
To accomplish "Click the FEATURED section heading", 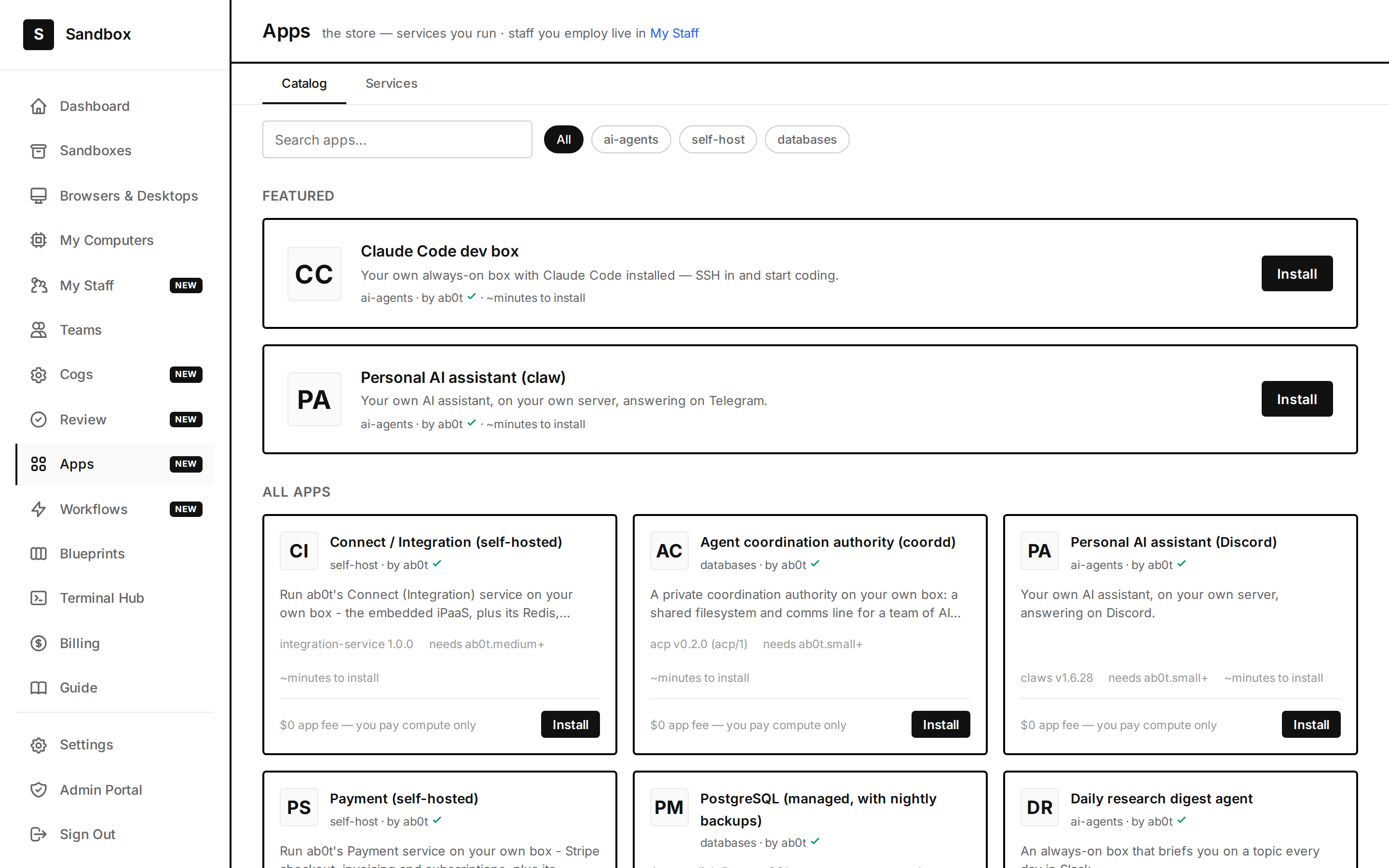I will (299, 196).
